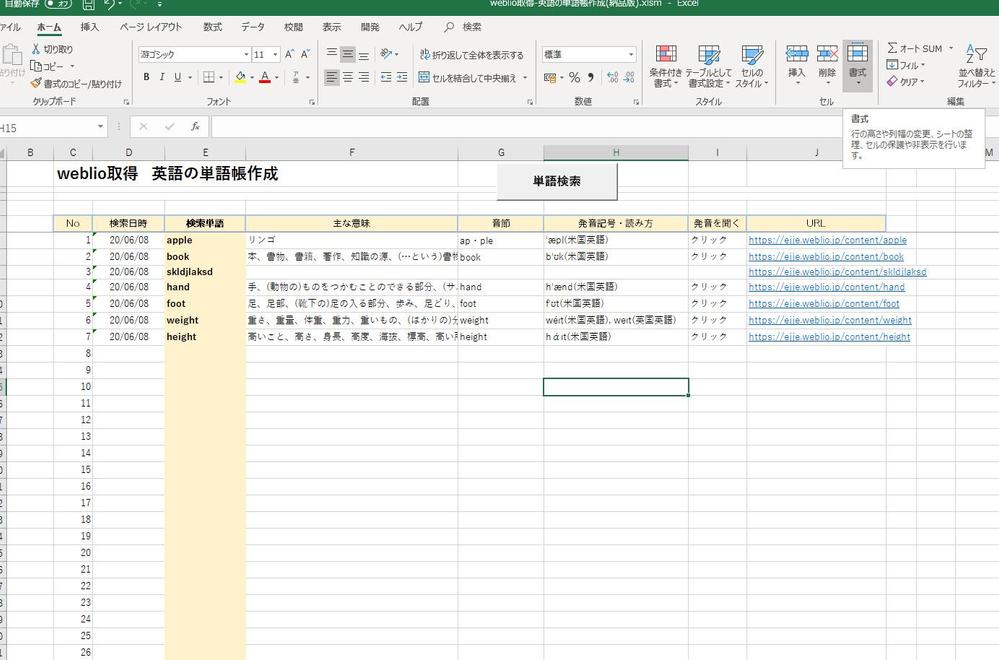Open Sort & Filter (並べ替えとフィルター)
The width and height of the screenshot is (999, 660).
[977, 66]
